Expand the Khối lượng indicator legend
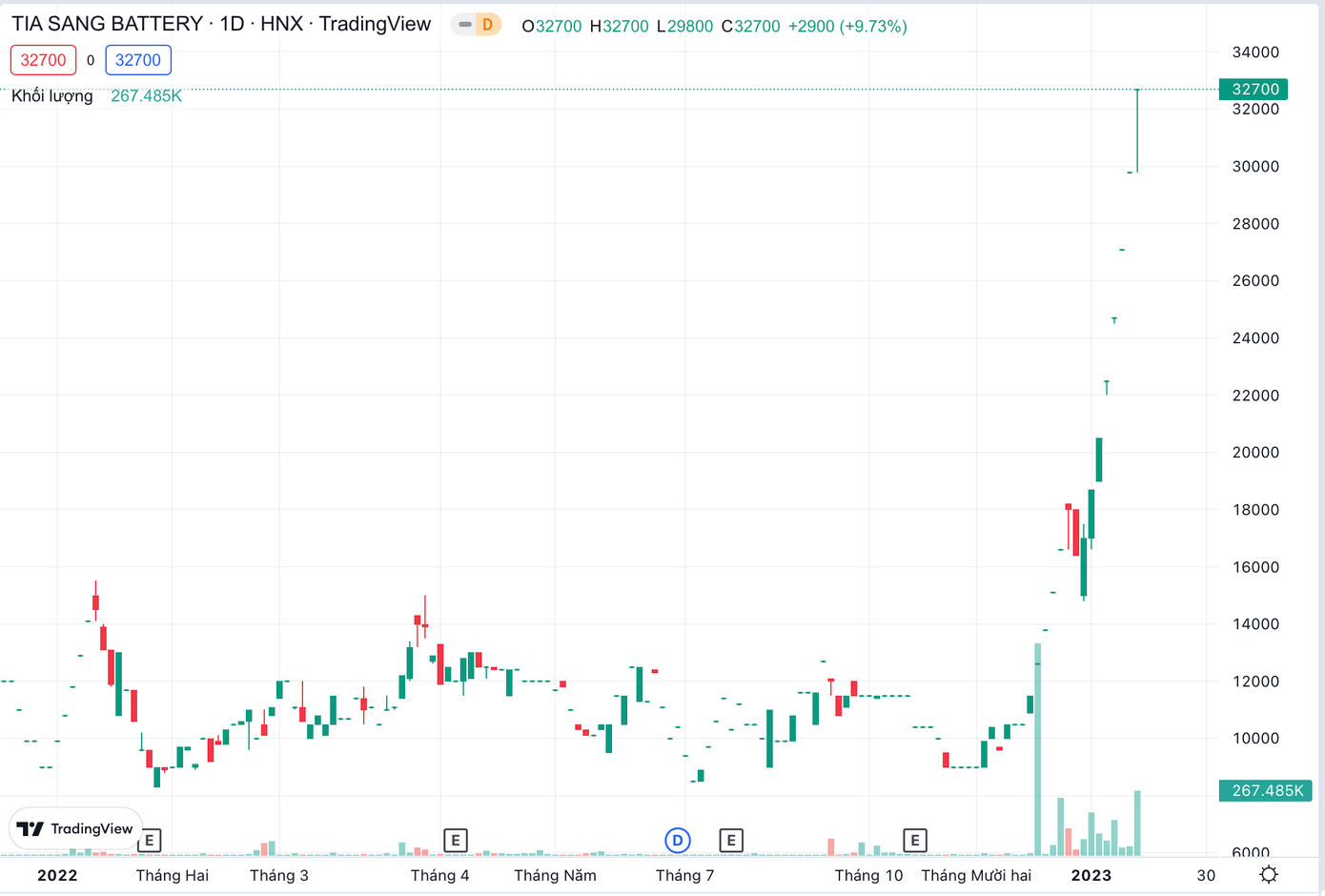The image size is (1325, 896). click(51, 95)
